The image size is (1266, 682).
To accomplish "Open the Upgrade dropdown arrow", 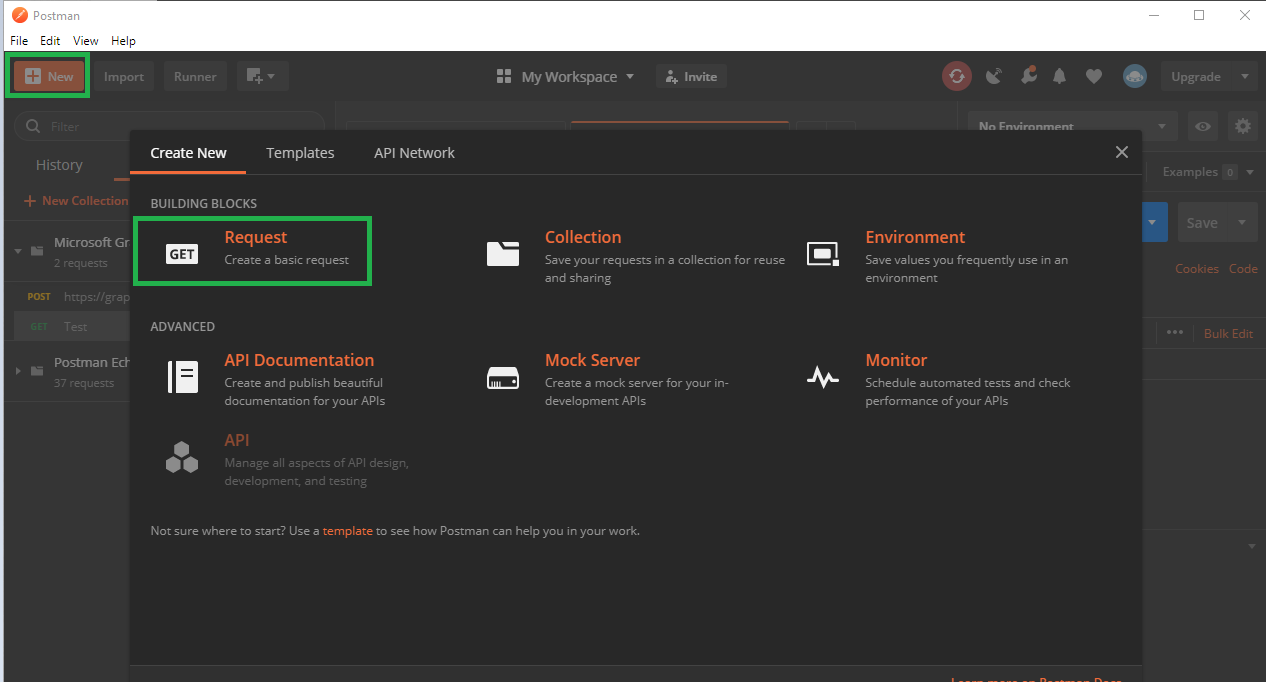I will point(1244,76).
